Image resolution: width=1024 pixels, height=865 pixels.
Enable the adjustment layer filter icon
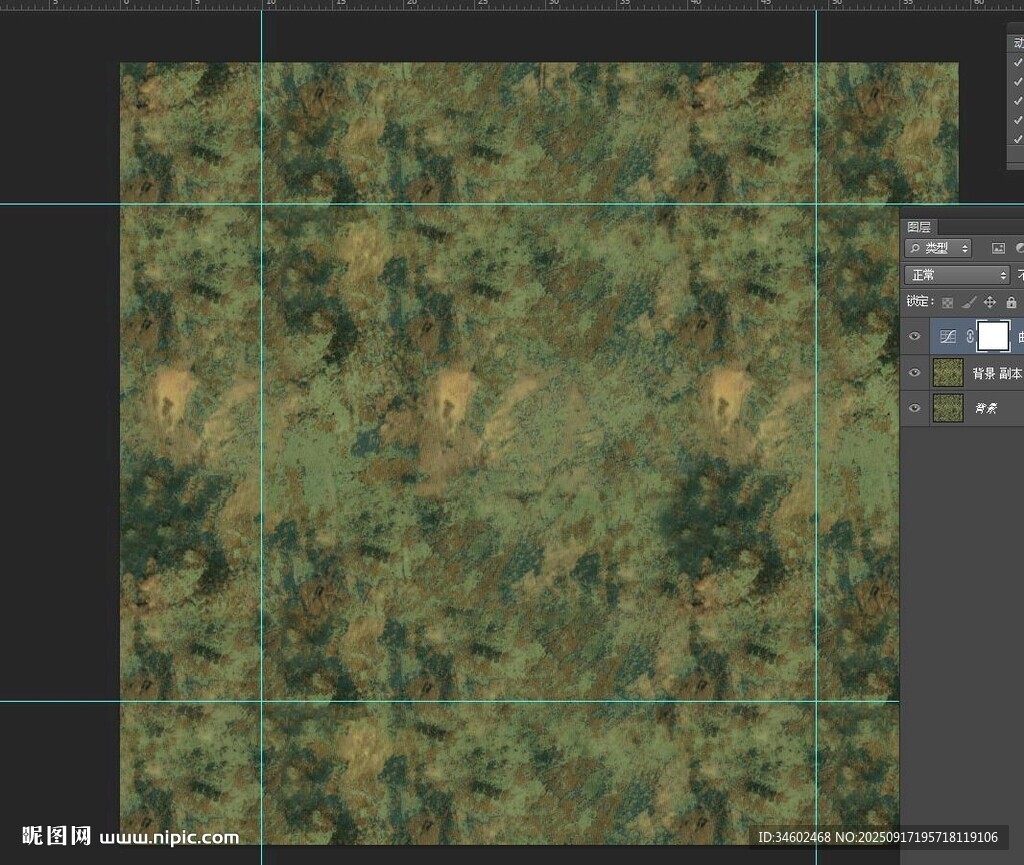pyautogui.click(x=1019, y=248)
